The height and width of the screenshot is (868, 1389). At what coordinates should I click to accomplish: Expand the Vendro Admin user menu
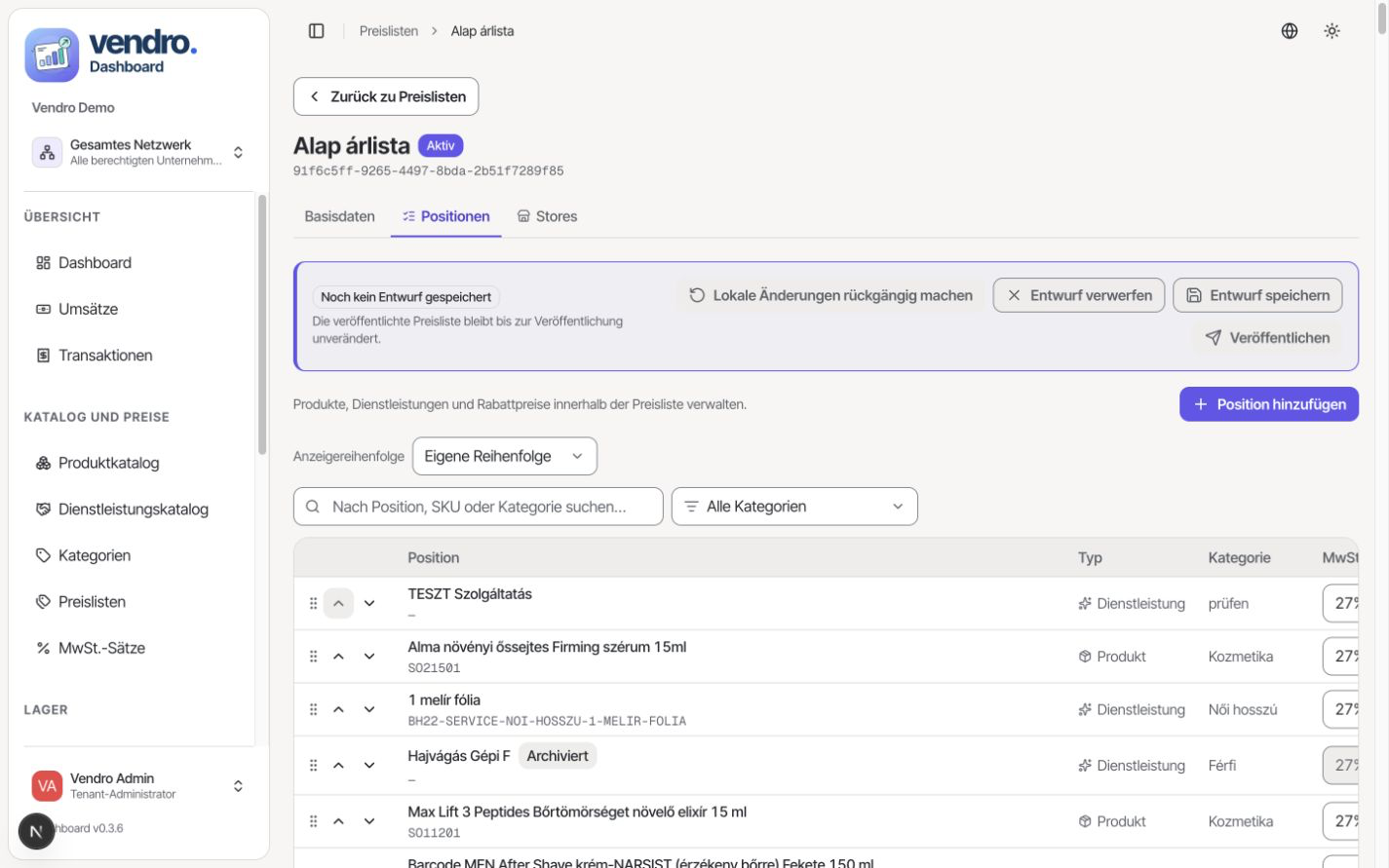[x=138, y=785]
